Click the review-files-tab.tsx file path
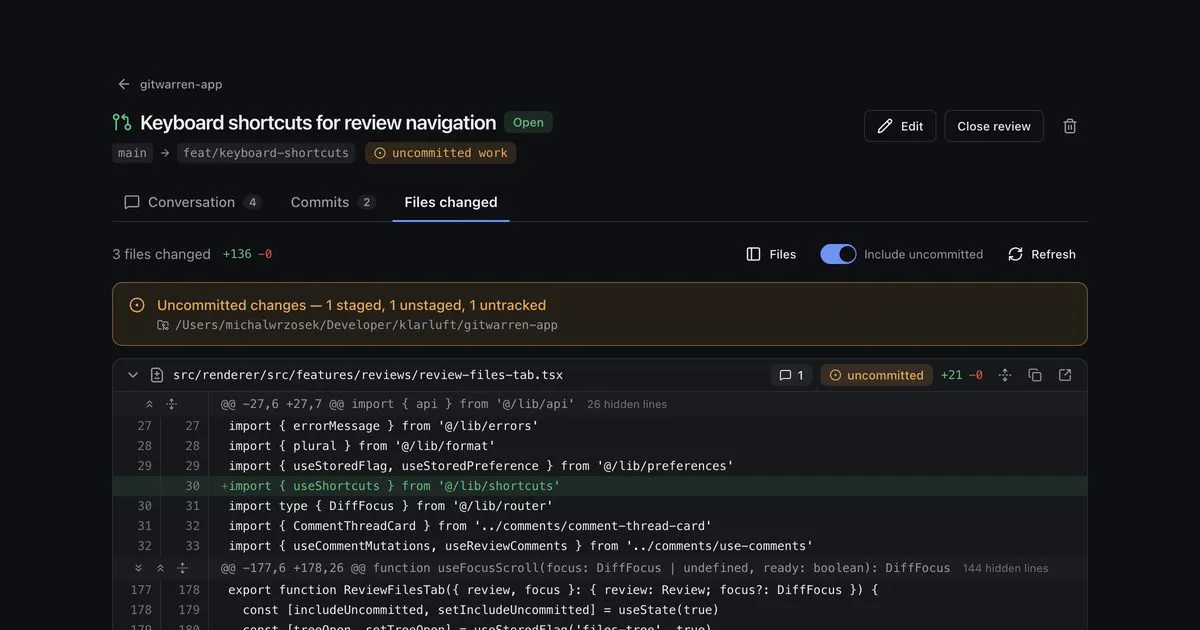 368,375
